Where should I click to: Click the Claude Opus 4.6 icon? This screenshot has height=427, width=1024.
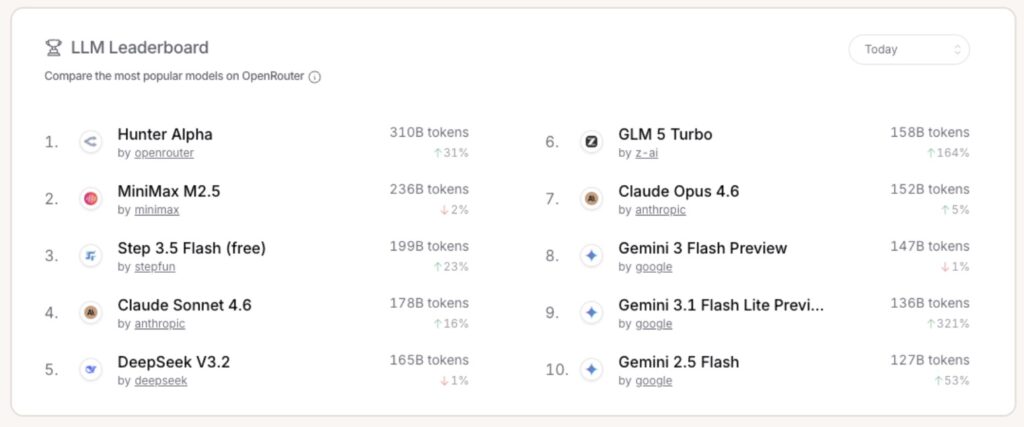[x=591, y=199]
